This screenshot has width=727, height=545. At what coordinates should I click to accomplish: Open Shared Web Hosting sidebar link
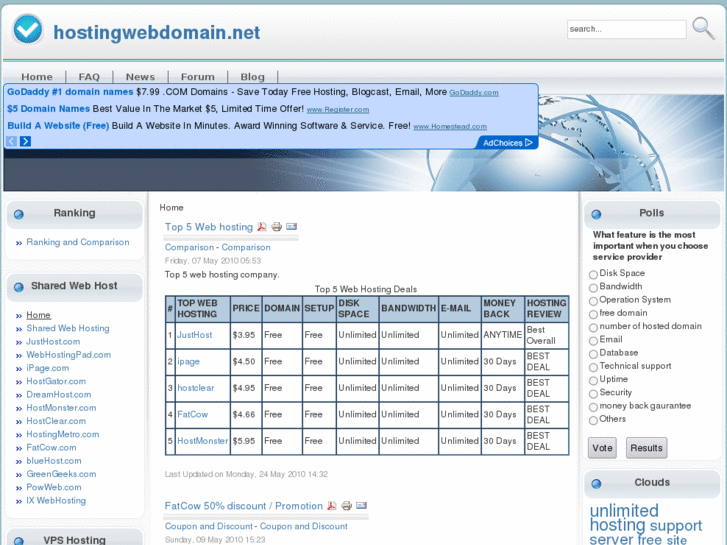tap(68, 328)
